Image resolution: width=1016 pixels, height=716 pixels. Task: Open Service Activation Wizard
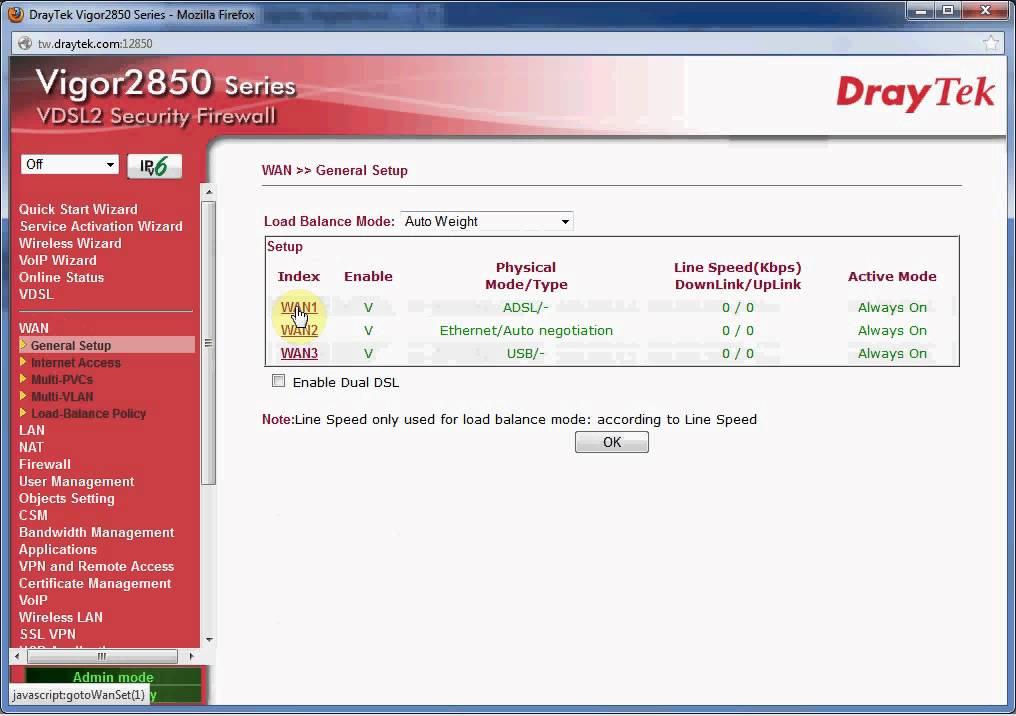click(101, 226)
